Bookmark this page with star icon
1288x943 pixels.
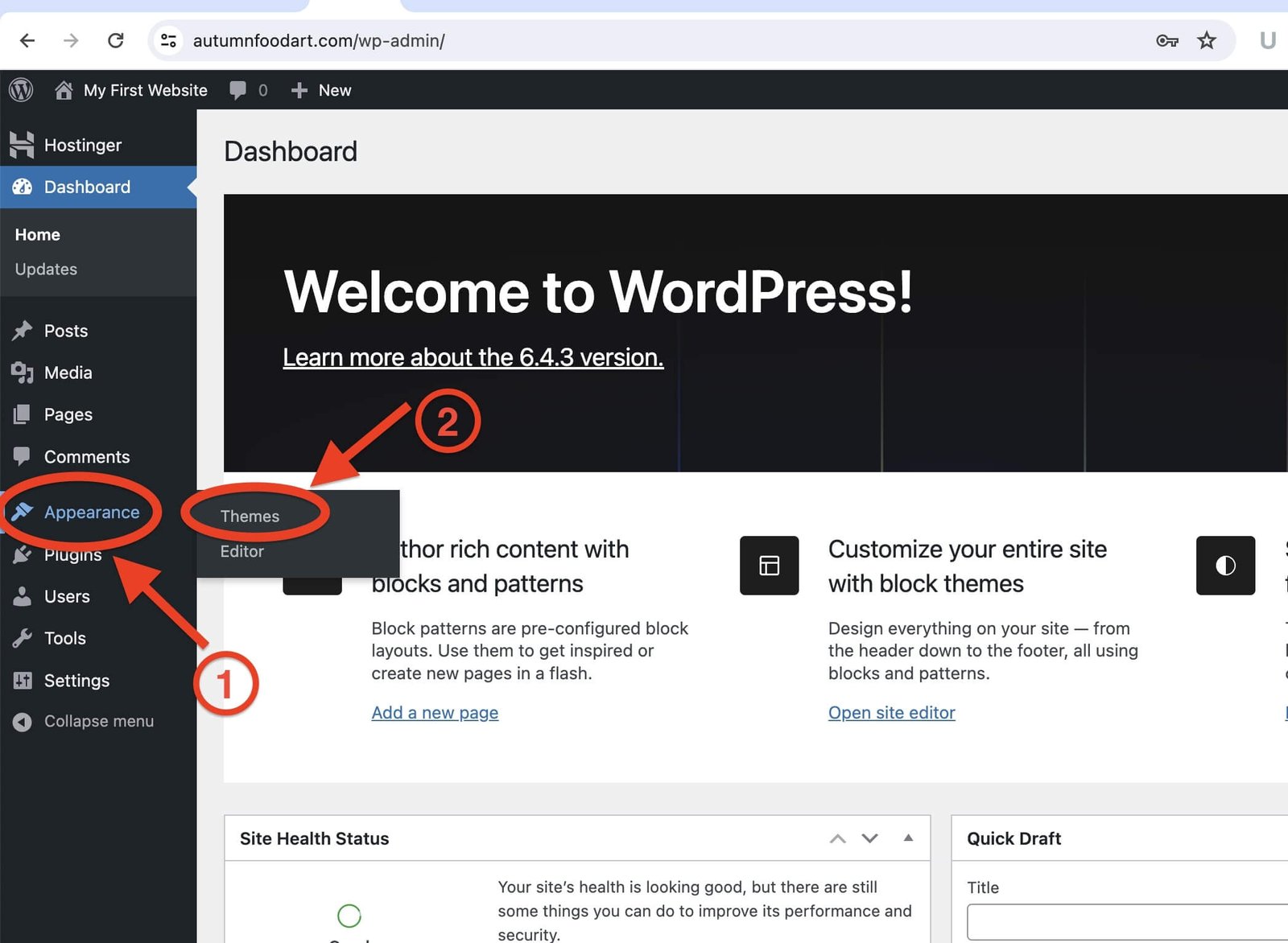pos(1206,40)
